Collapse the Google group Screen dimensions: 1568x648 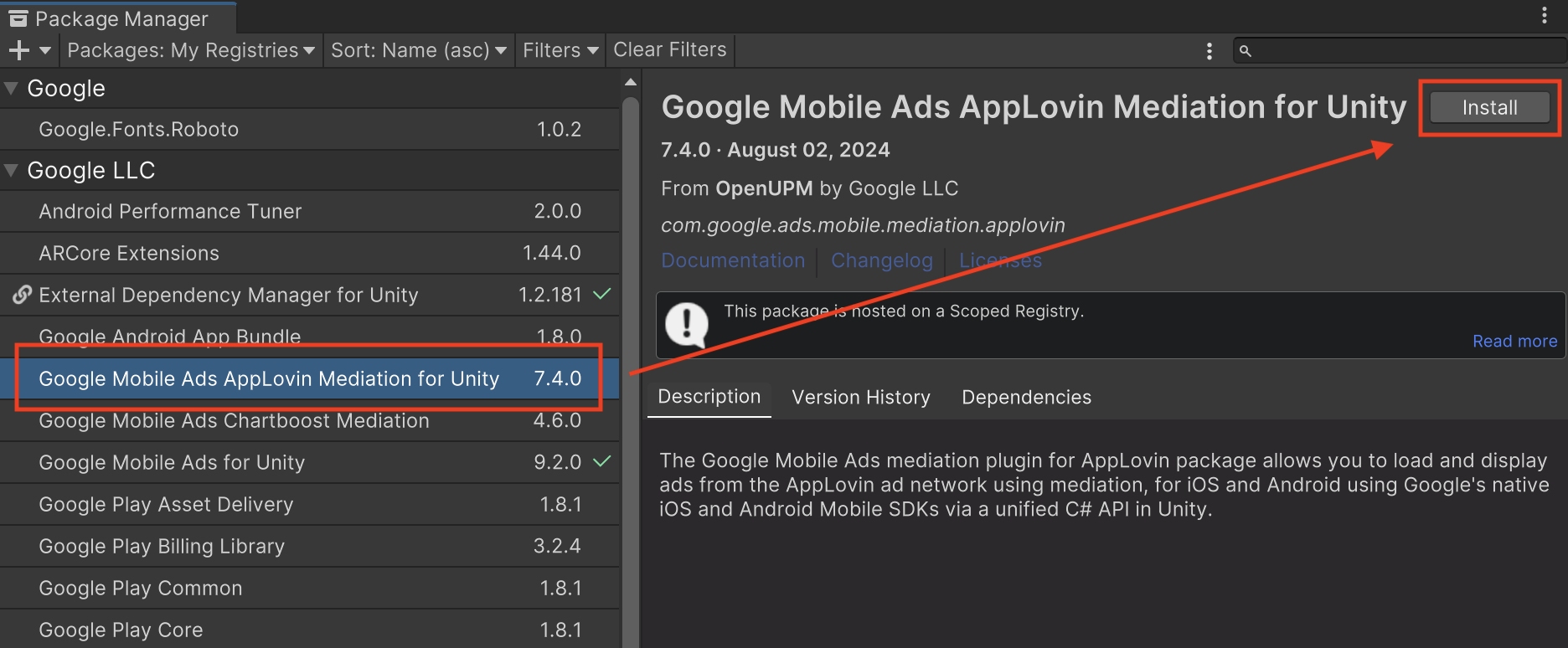12,89
